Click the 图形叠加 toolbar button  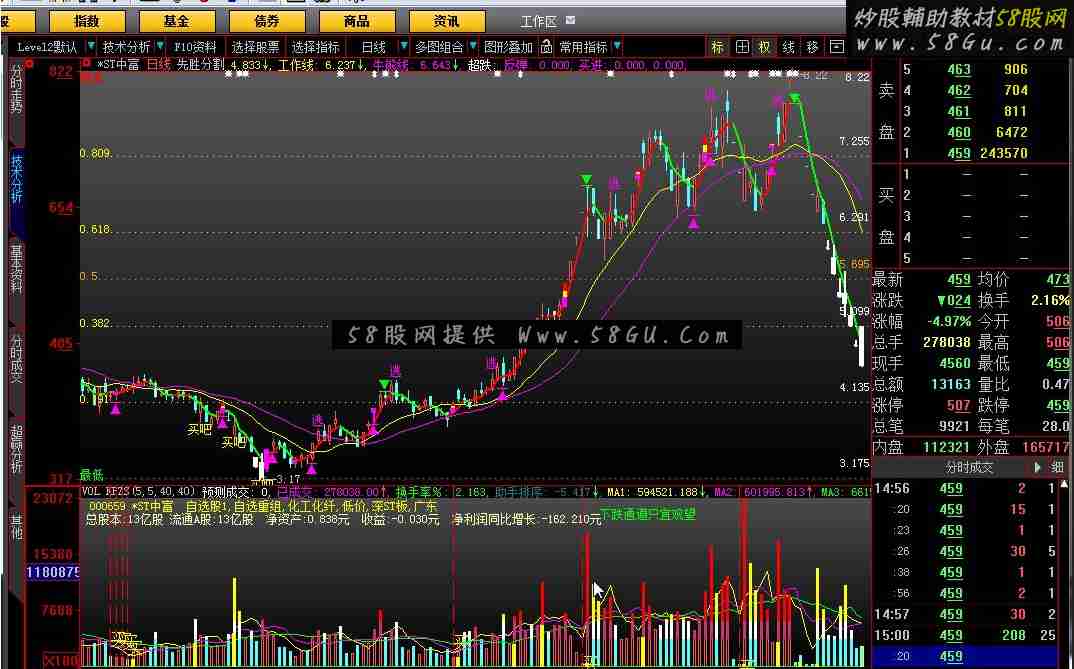pyautogui.click(x=508, y=47)
